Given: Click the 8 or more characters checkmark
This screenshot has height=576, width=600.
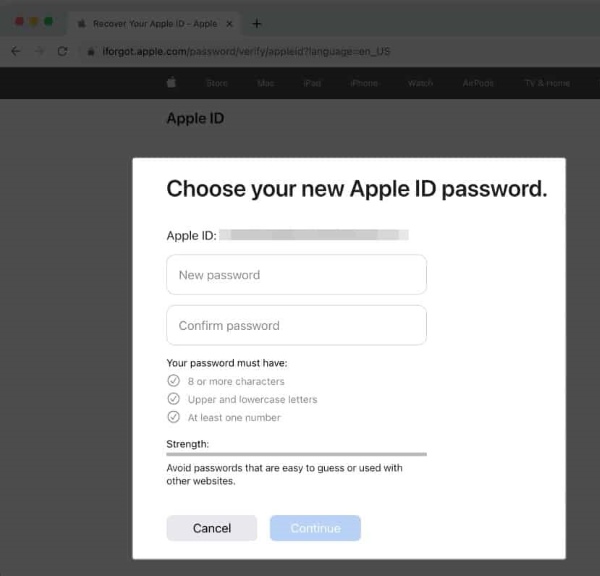Looking at the screenshot, I should coord(173,381).
